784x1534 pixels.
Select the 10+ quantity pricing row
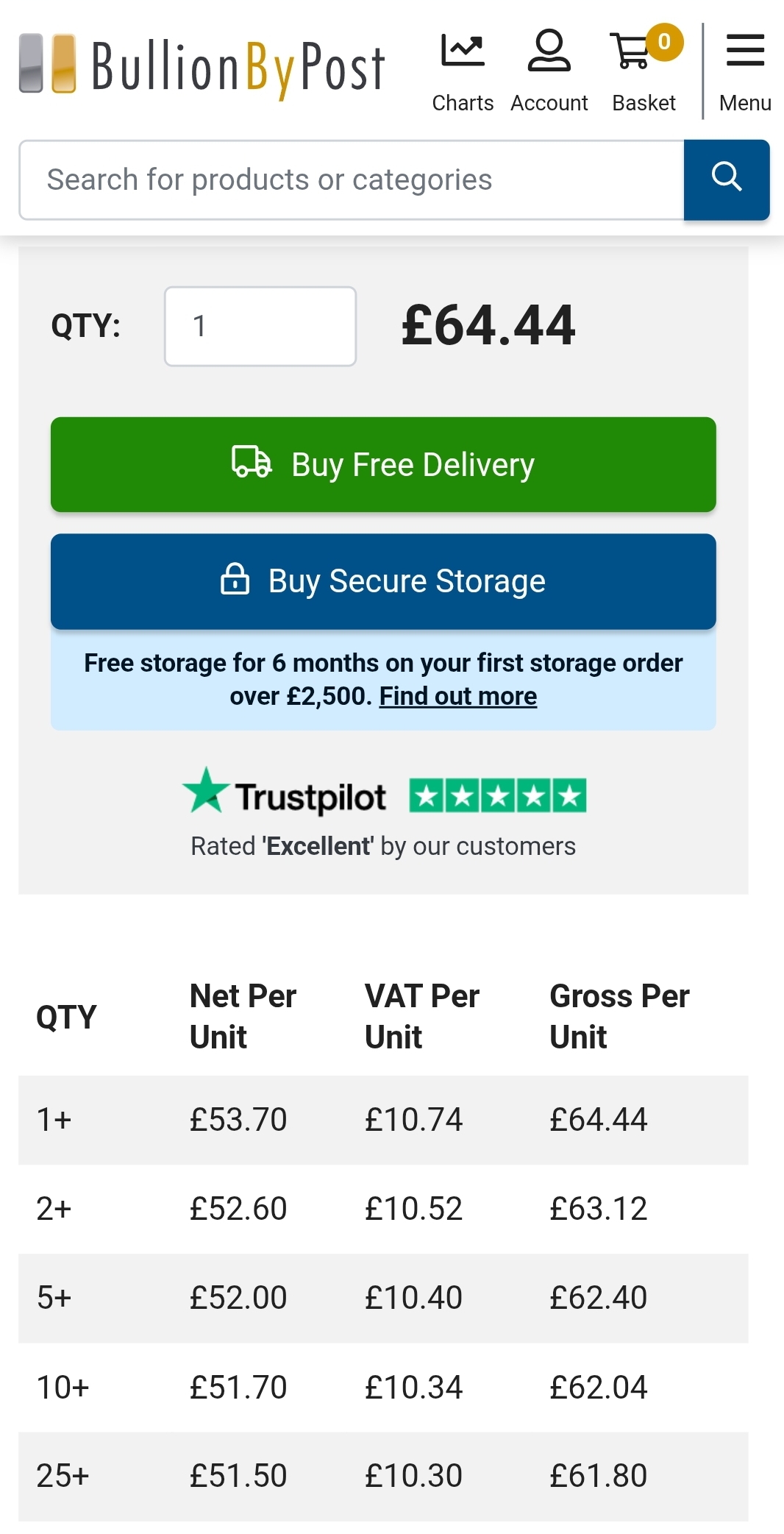[x=383, y=1387]
